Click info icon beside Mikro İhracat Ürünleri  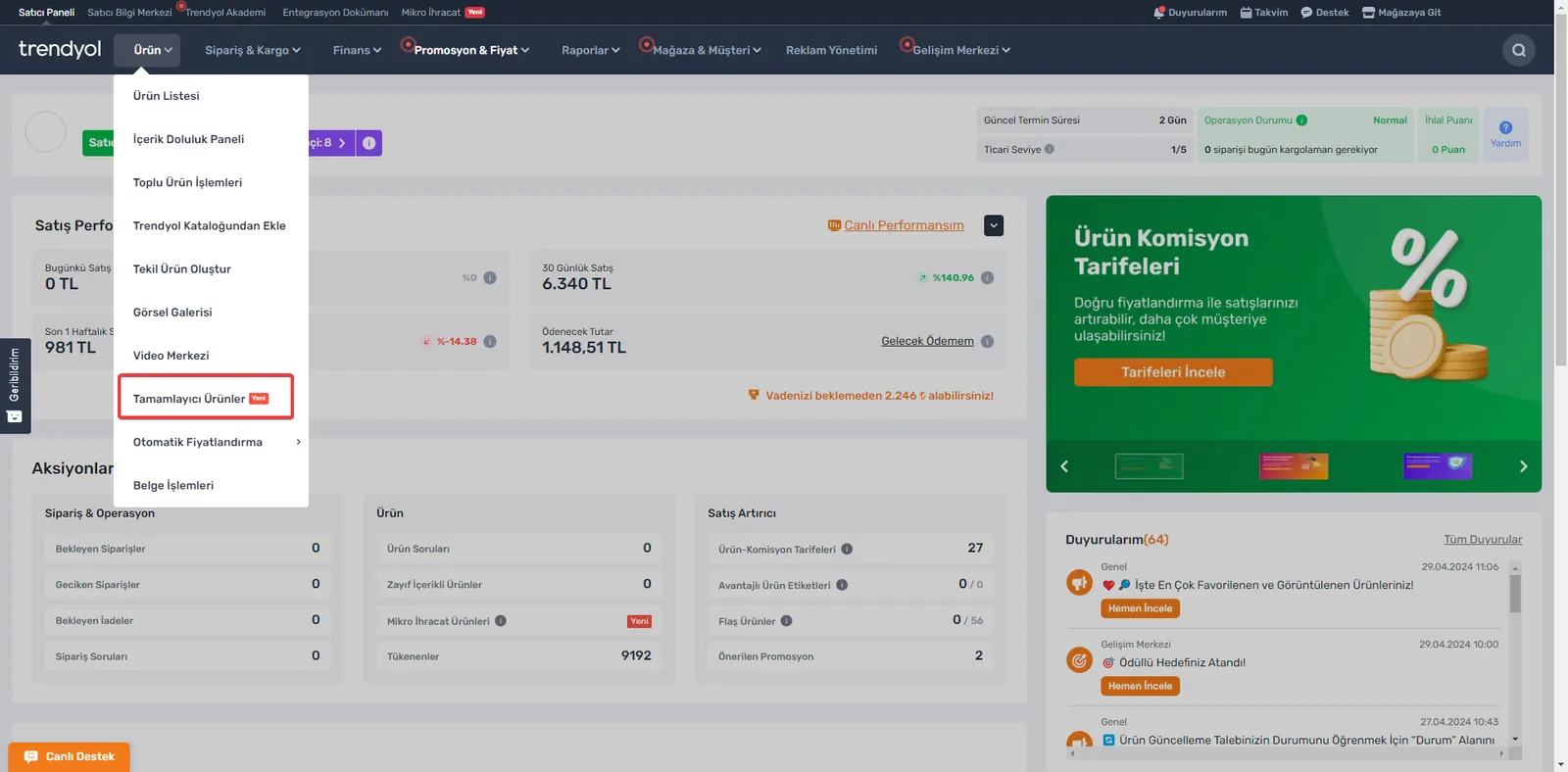[x=501, y=621]
